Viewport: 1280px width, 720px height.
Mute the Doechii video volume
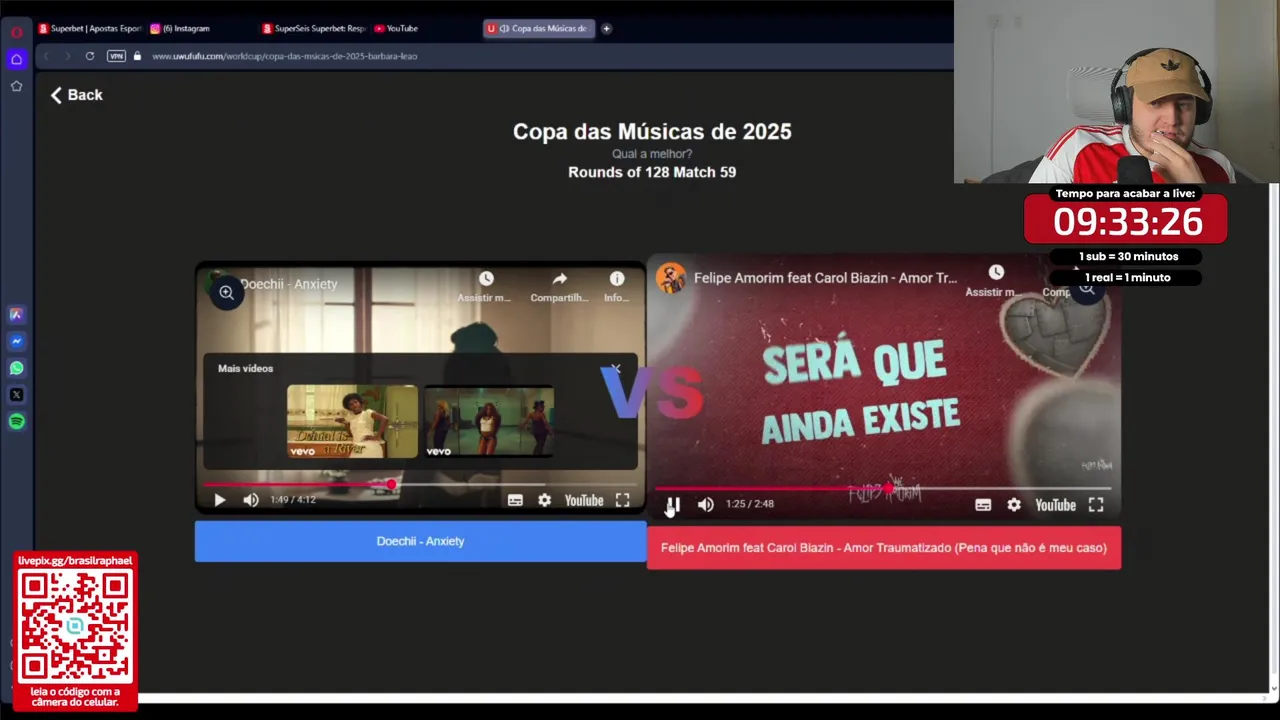coord(251,500)
